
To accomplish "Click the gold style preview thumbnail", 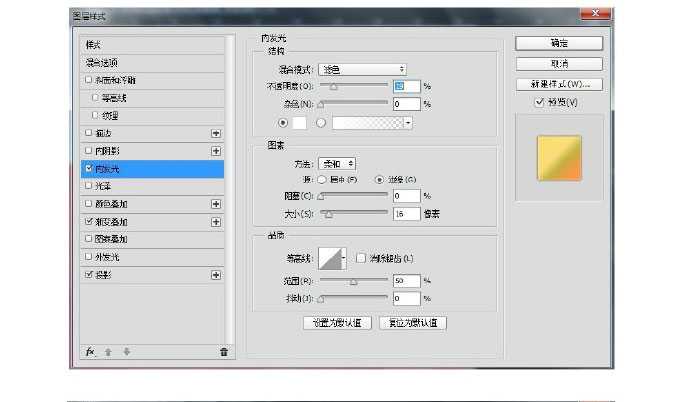I will [x=559, y=158].
